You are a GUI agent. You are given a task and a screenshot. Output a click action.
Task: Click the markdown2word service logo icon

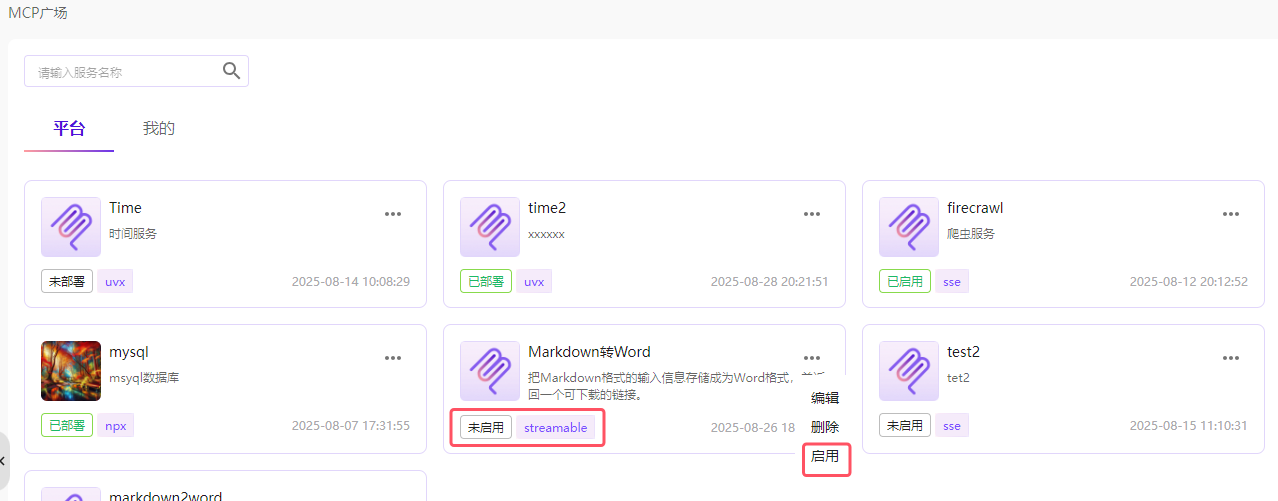point(71,494)
